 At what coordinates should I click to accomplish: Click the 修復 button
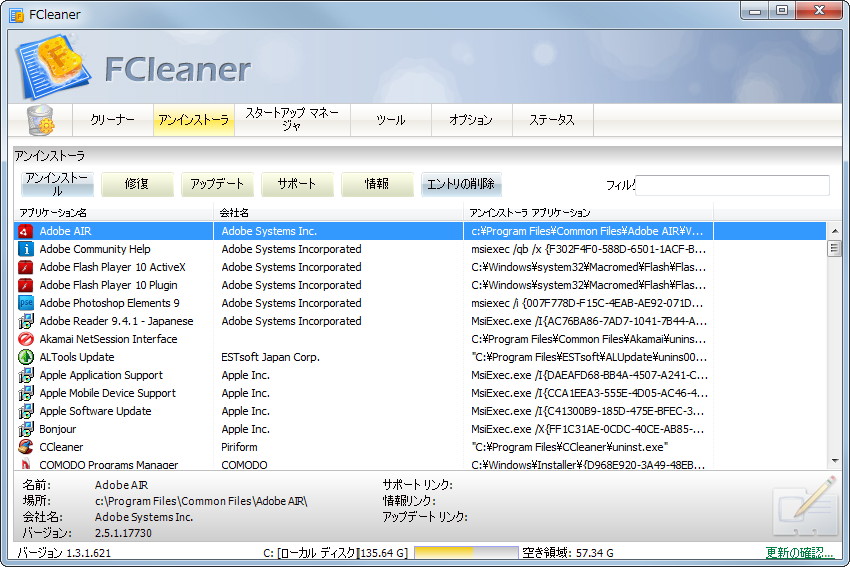pos(137,184)
